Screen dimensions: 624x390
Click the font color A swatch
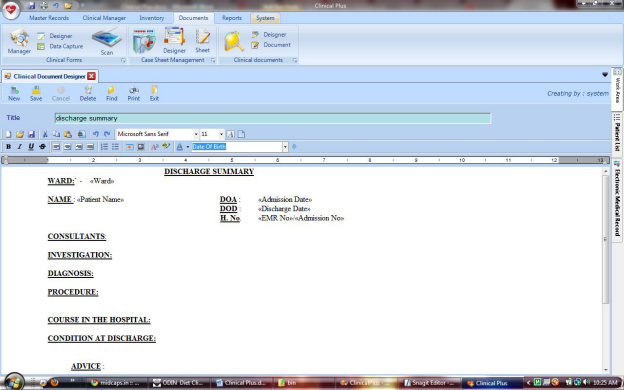click(179, 147)
